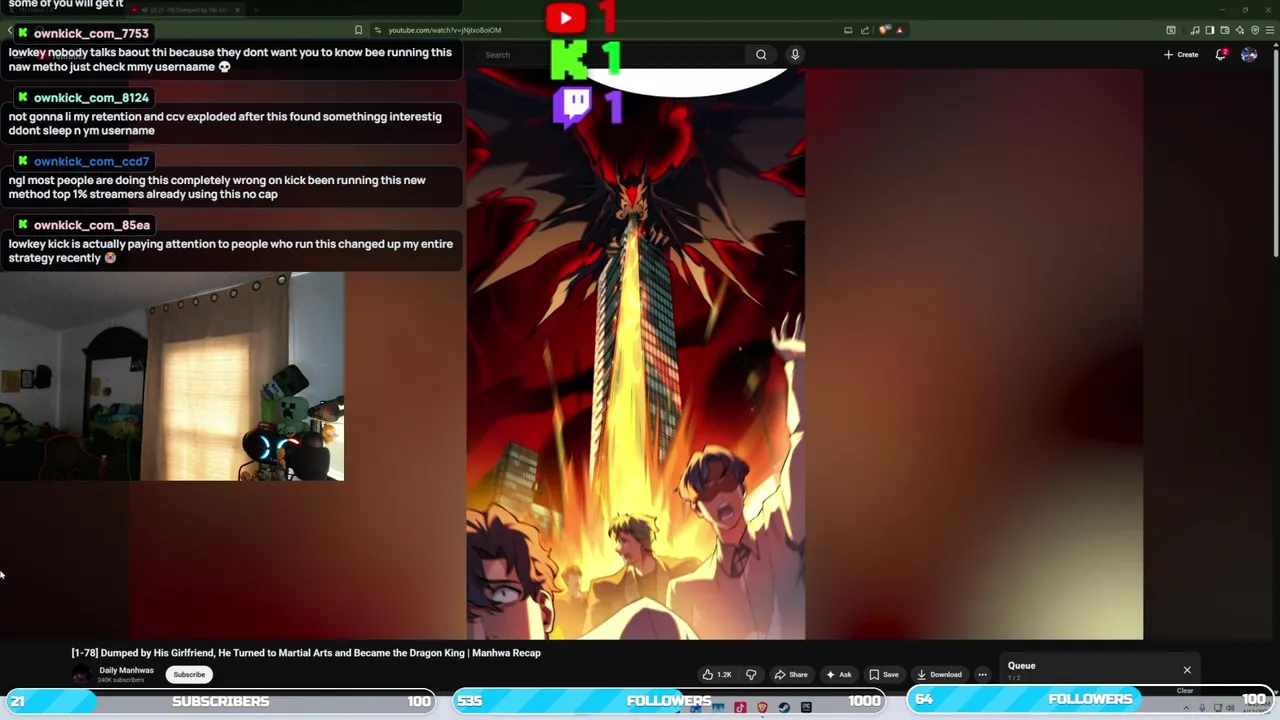
Task: Click chat username ownkick_com_85ea
Action: pyautogui.click(x=91, y=225)
